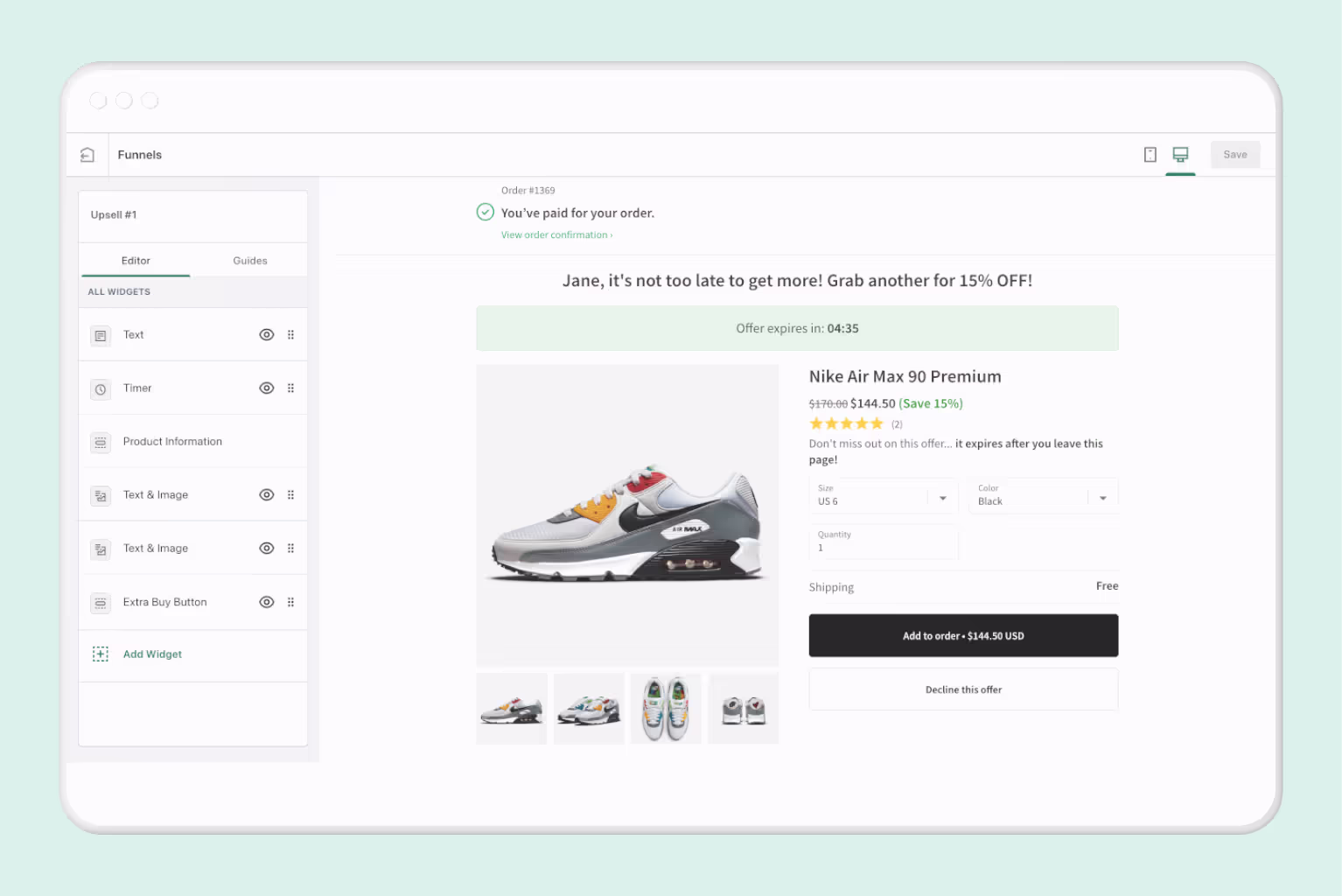Click the Save button
Screen dimensions: 1342x896
pos(1235,155)
